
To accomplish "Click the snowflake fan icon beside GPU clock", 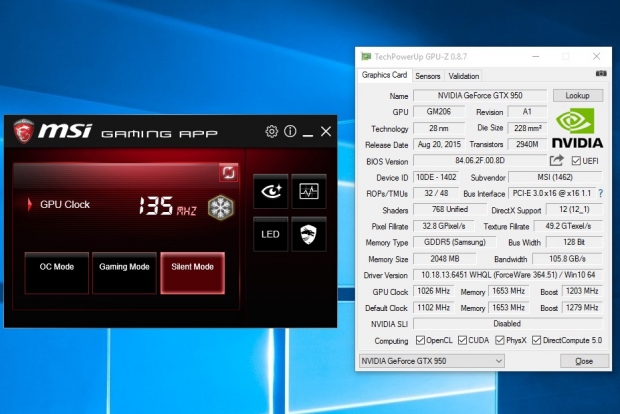I will (x=221, y=207).
